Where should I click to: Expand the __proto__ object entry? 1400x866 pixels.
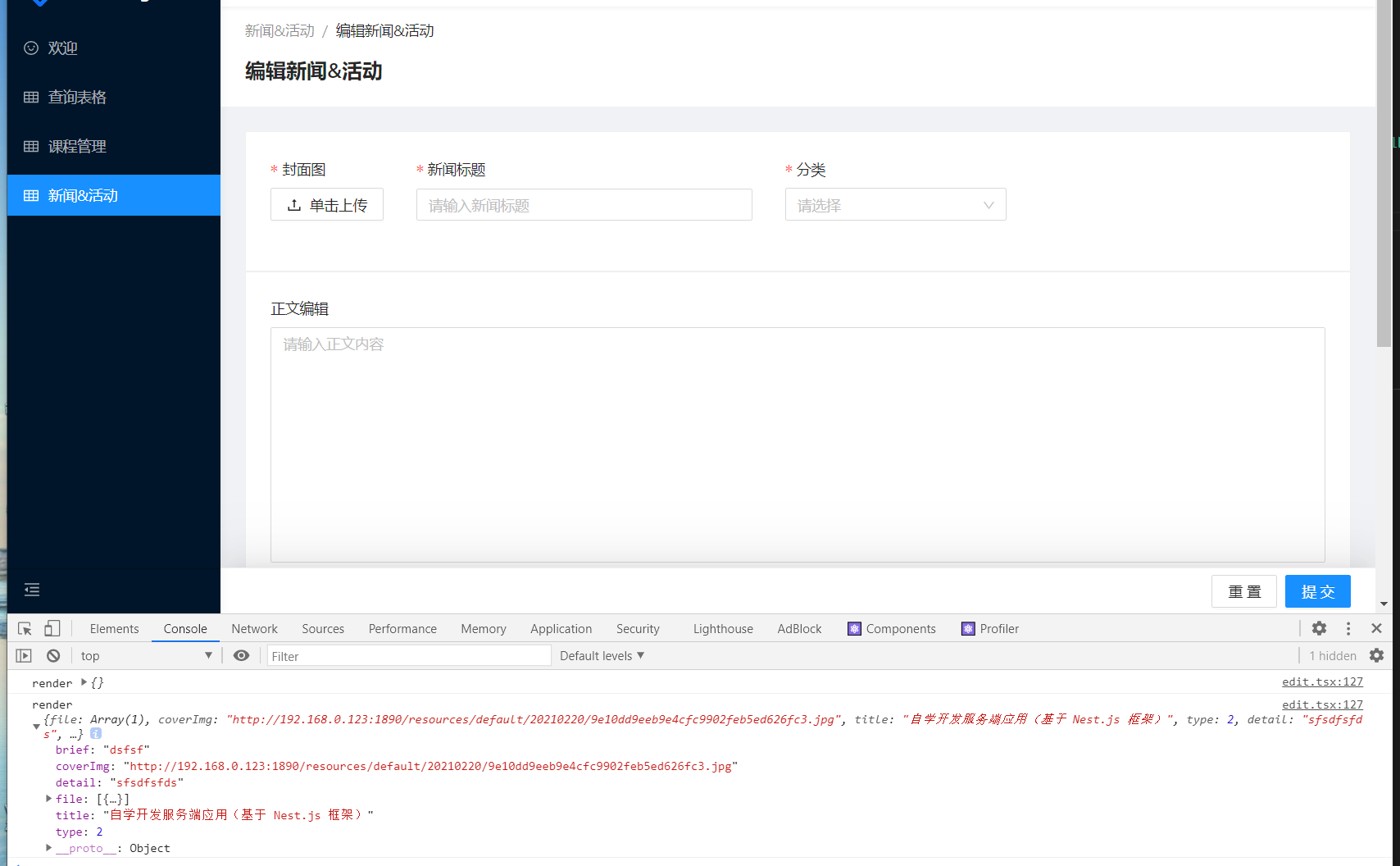point(48,848)
